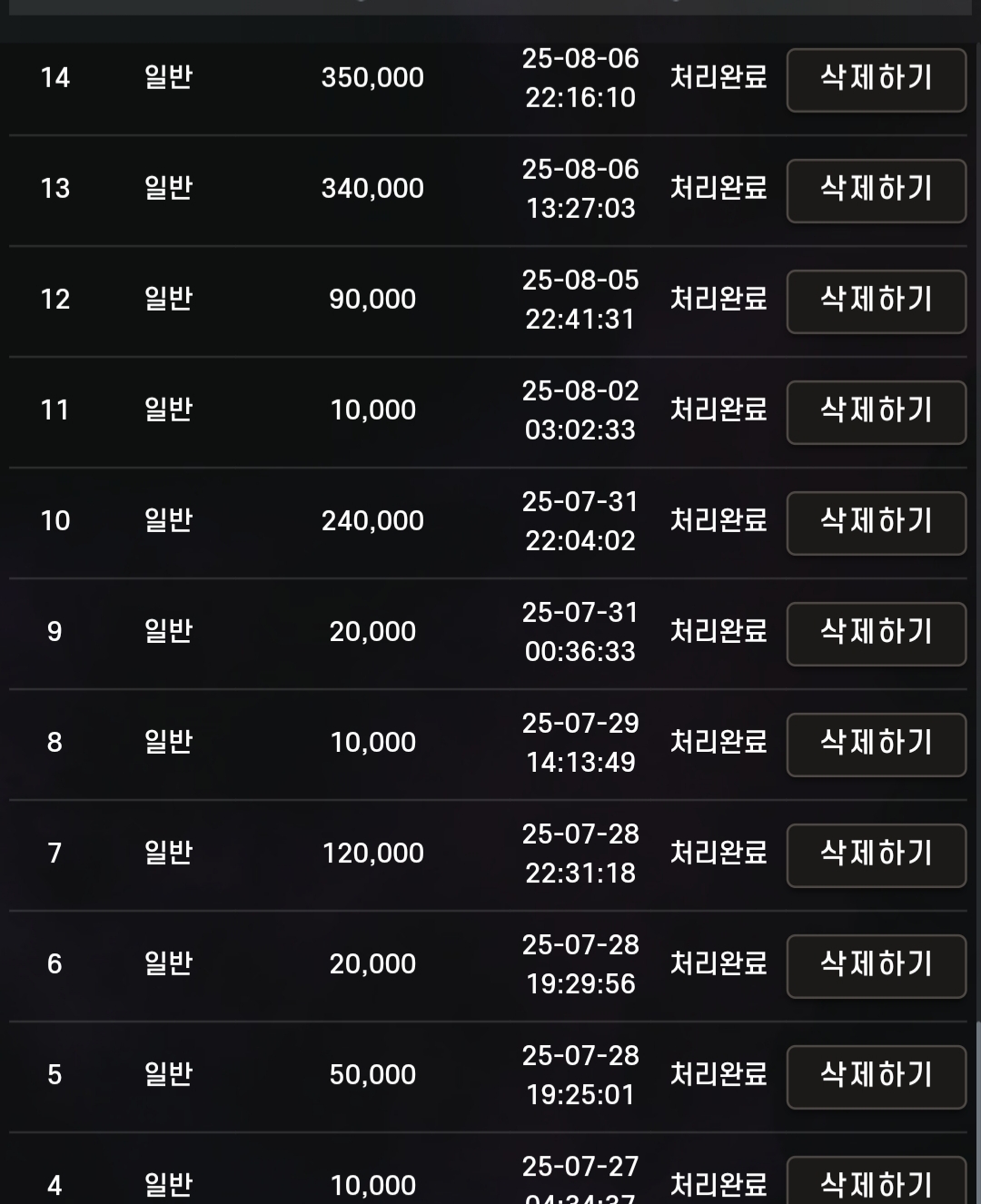Click 삭제하기 on row 4
981x1204 pixels.
(877, 1180)
